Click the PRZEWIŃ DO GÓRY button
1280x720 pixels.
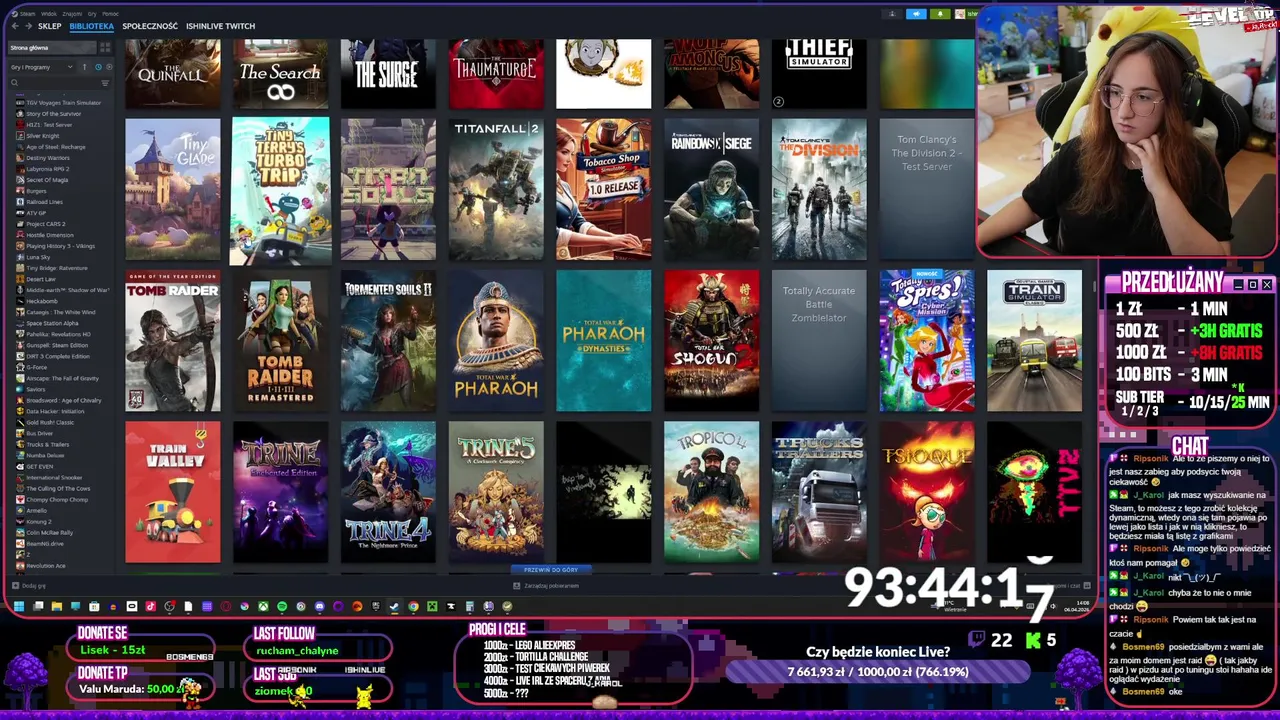551,570
